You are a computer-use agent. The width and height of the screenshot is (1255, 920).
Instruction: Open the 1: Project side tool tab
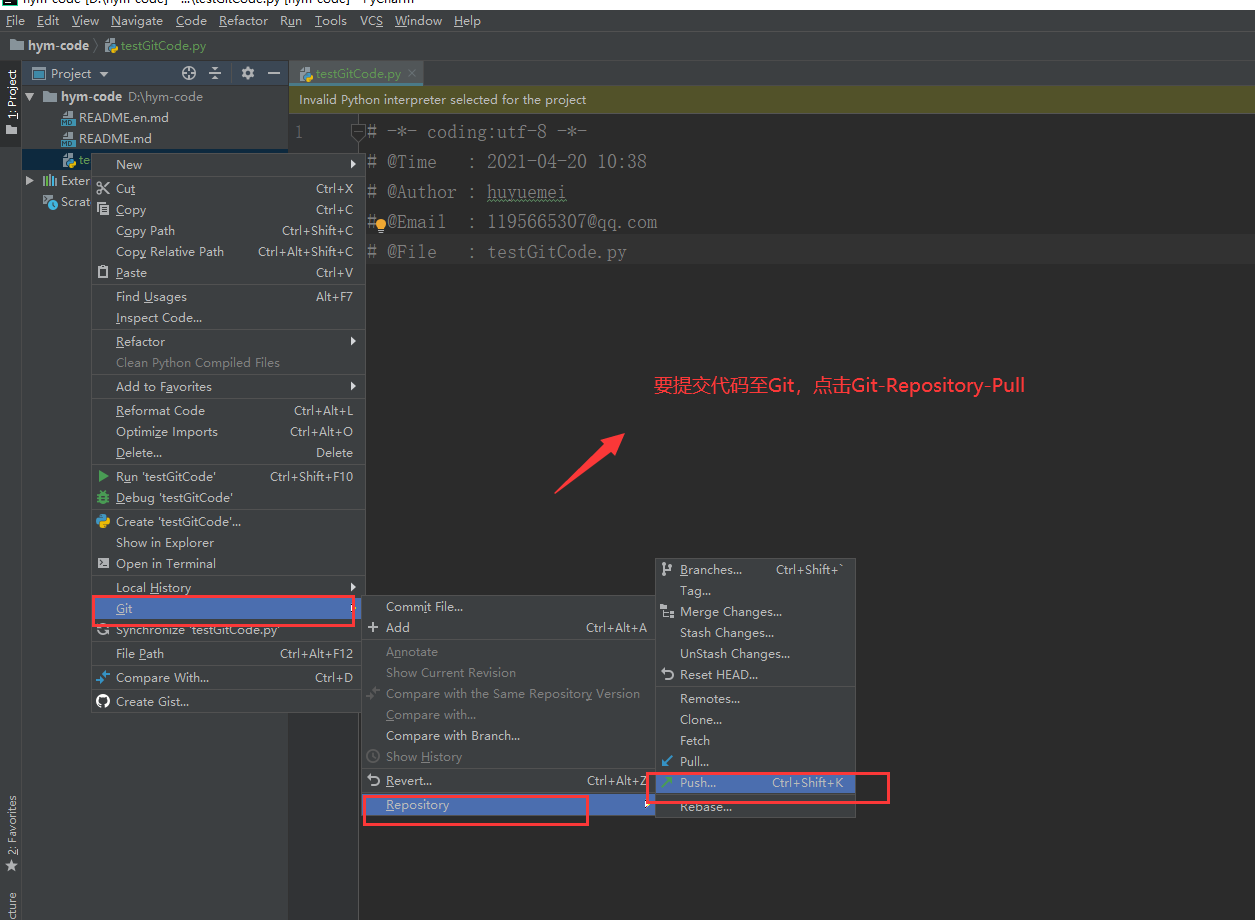[x=12, y=104]
